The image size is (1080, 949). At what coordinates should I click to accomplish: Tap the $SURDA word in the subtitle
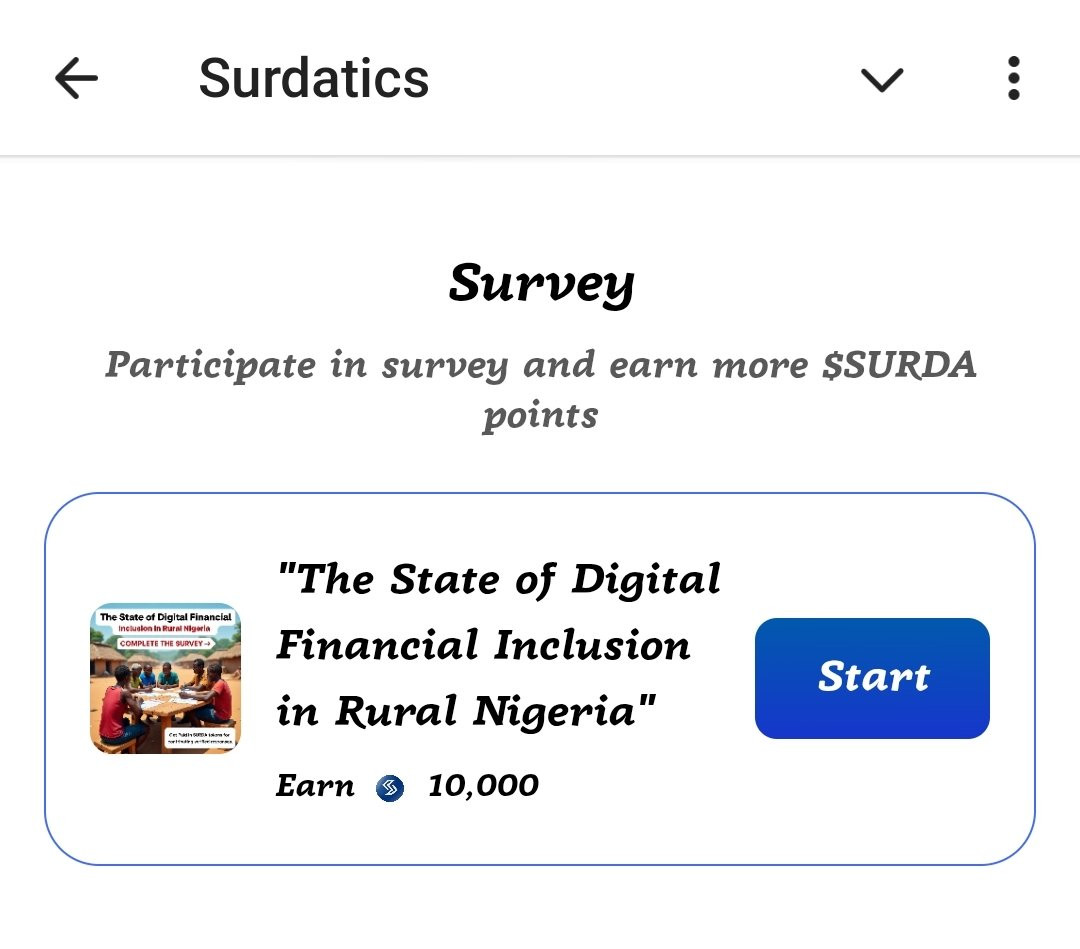(x=899, y=365)
